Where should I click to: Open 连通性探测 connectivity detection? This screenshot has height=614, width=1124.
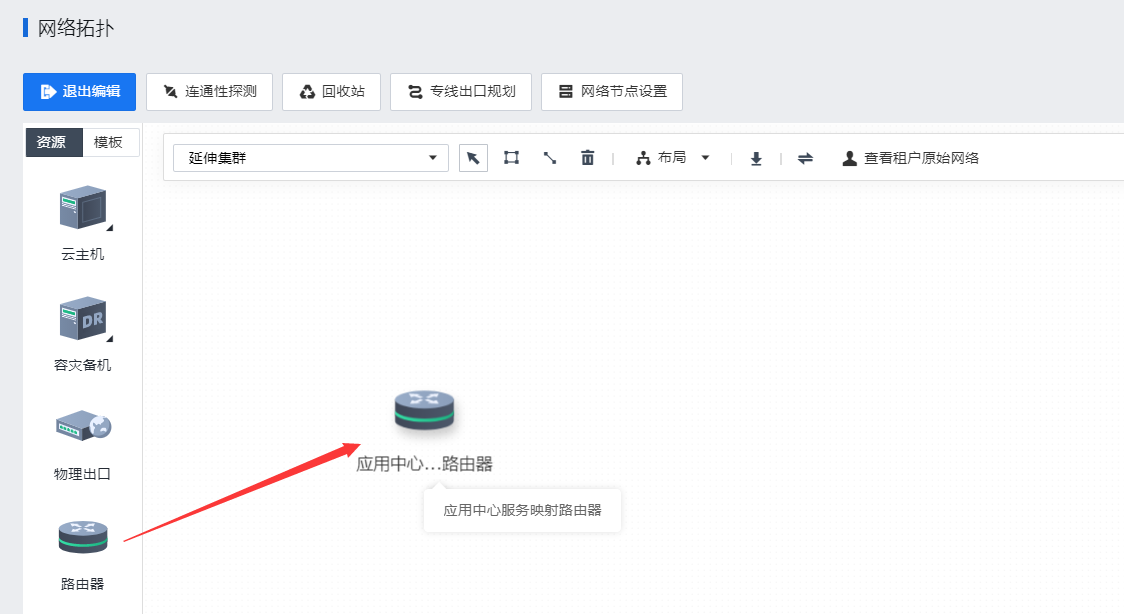[x=210, y=92]
